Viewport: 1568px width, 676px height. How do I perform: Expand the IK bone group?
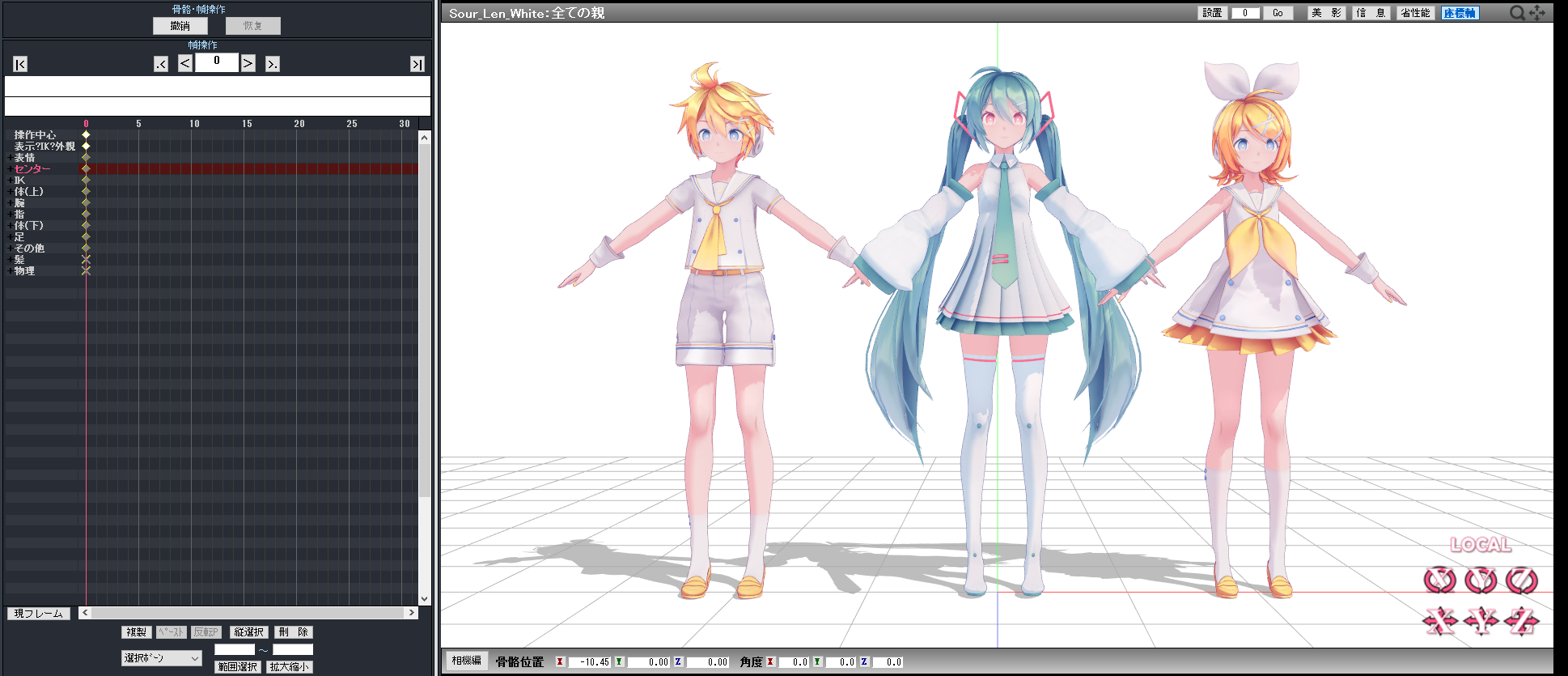tap(10, 181)
